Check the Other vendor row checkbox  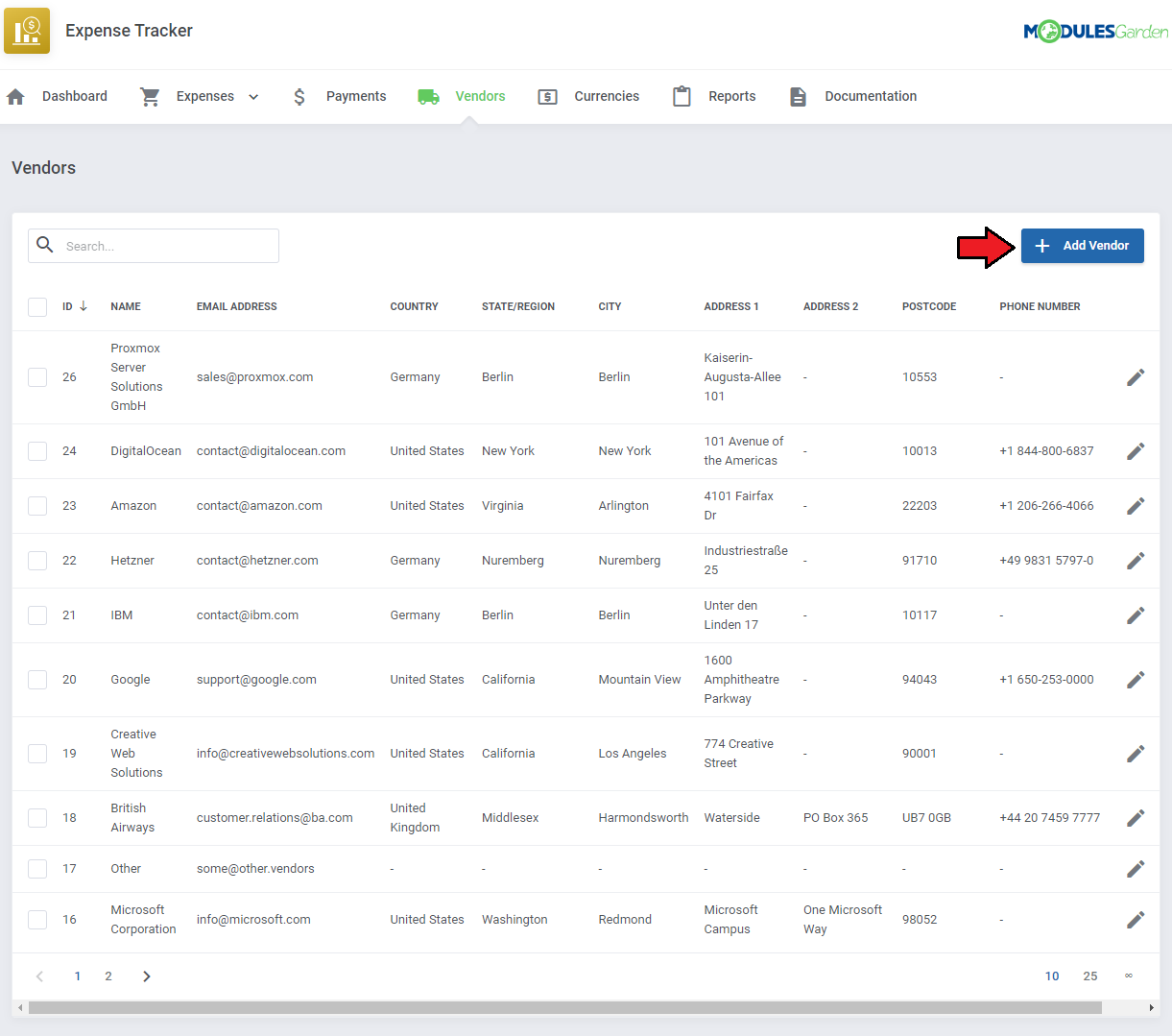click(37, 869)
